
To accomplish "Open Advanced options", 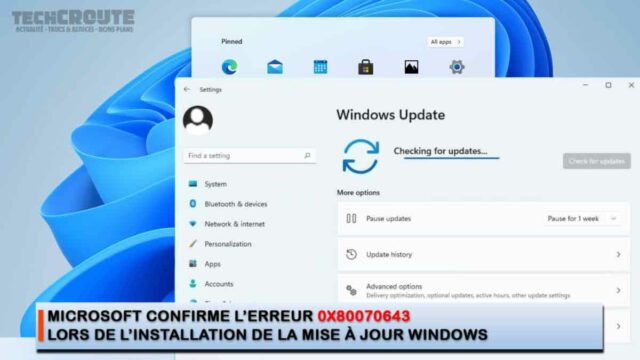I will (484, 291).
